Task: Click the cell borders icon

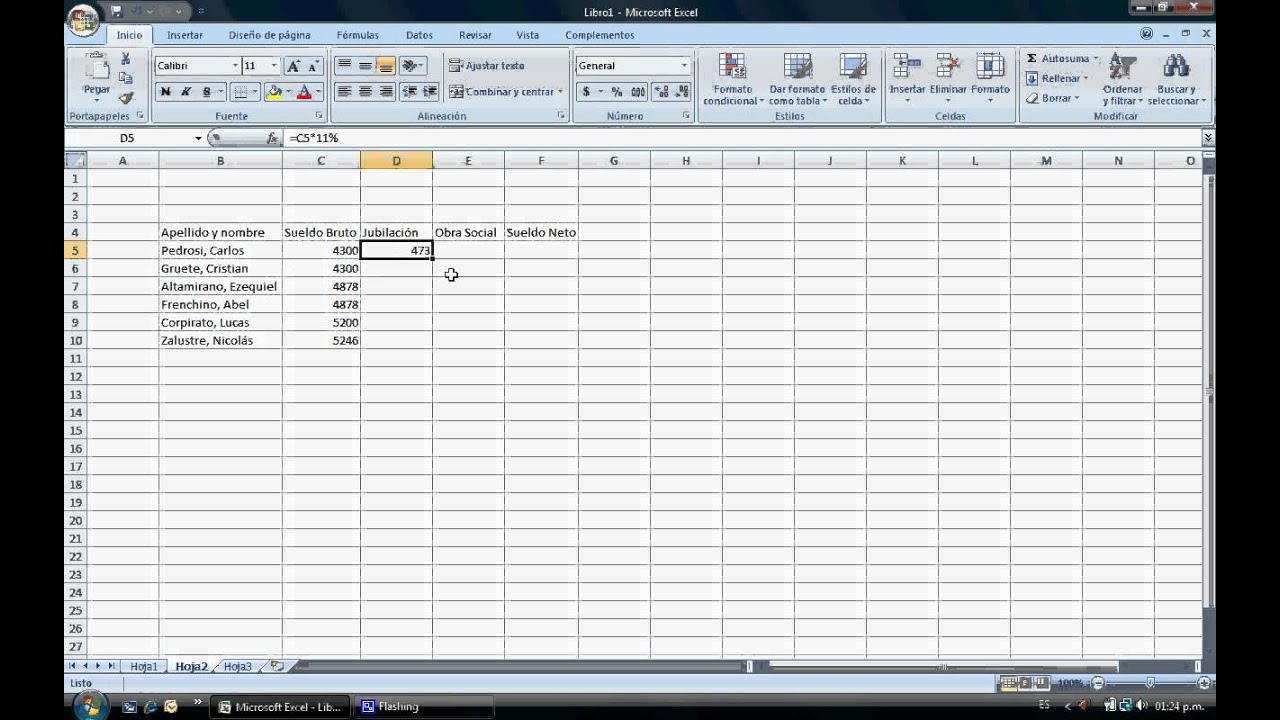Action: [240, 92]
